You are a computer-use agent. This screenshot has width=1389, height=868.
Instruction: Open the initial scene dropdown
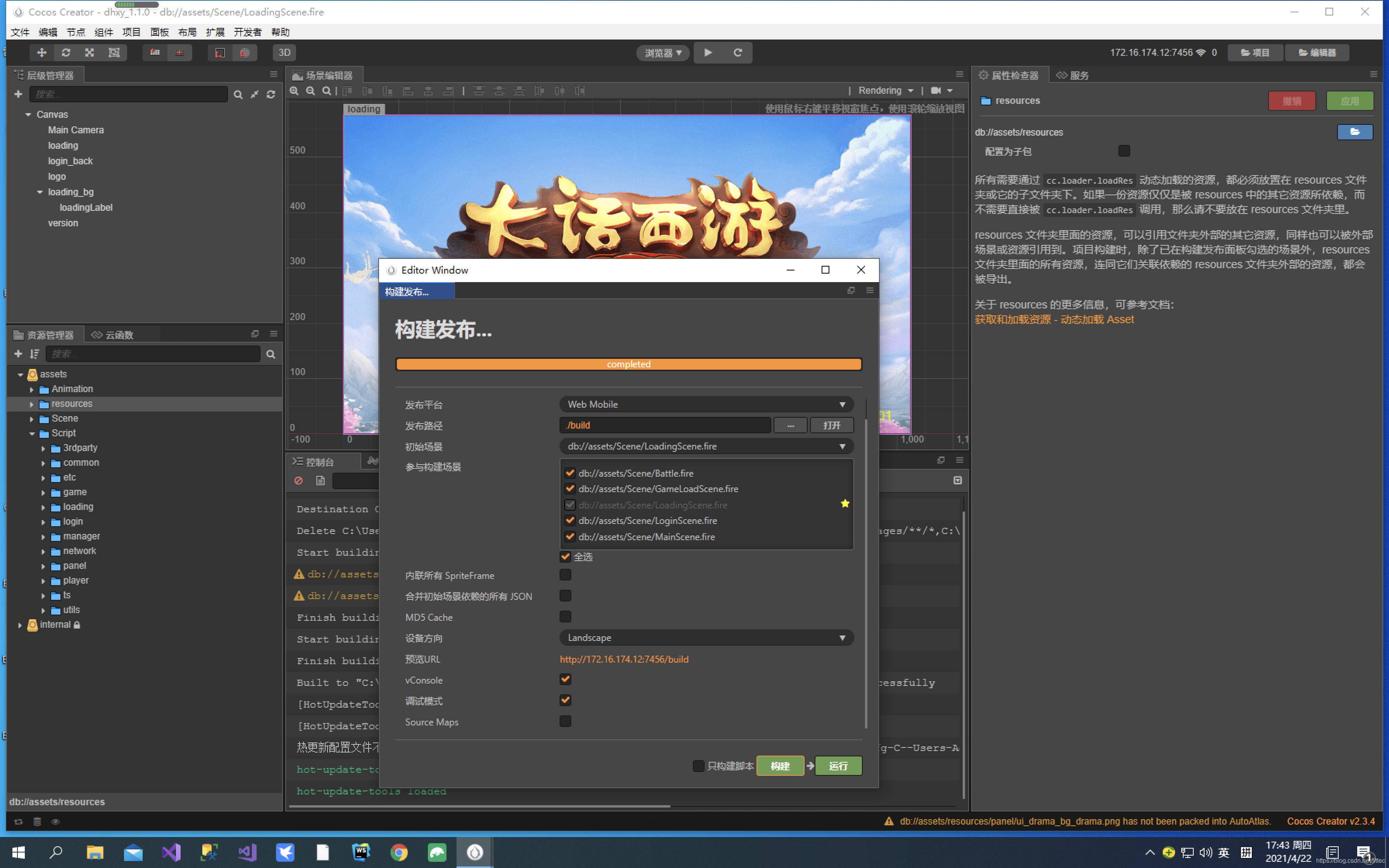707,446
